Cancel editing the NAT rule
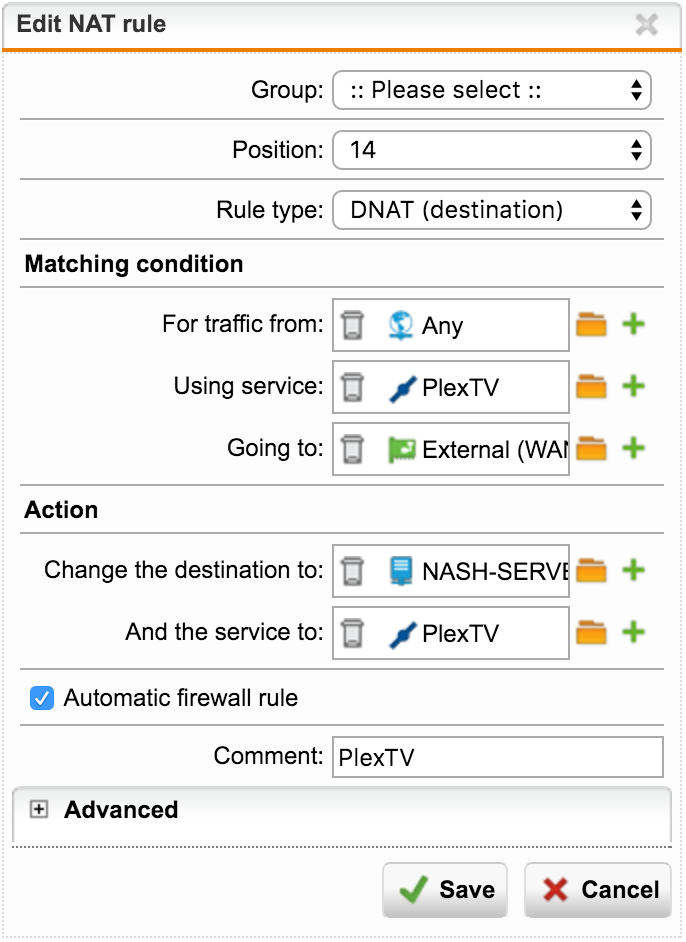 (598, 890)
